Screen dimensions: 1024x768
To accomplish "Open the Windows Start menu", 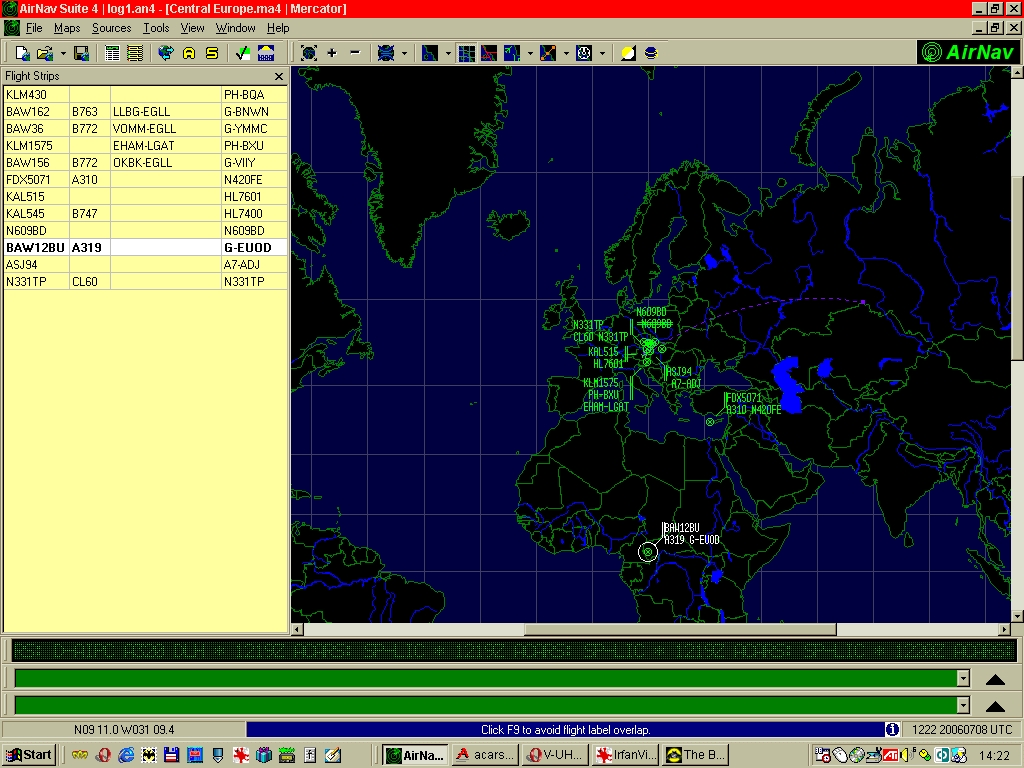I will pos(29,755).
